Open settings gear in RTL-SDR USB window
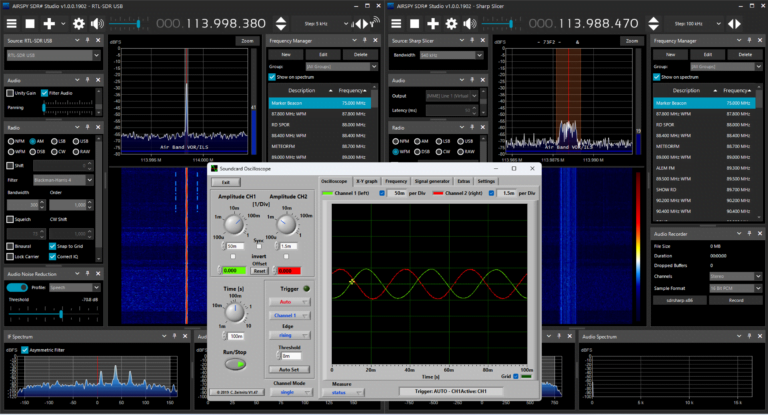This screenshot has width=768, height=415. (x=78, y=24)
